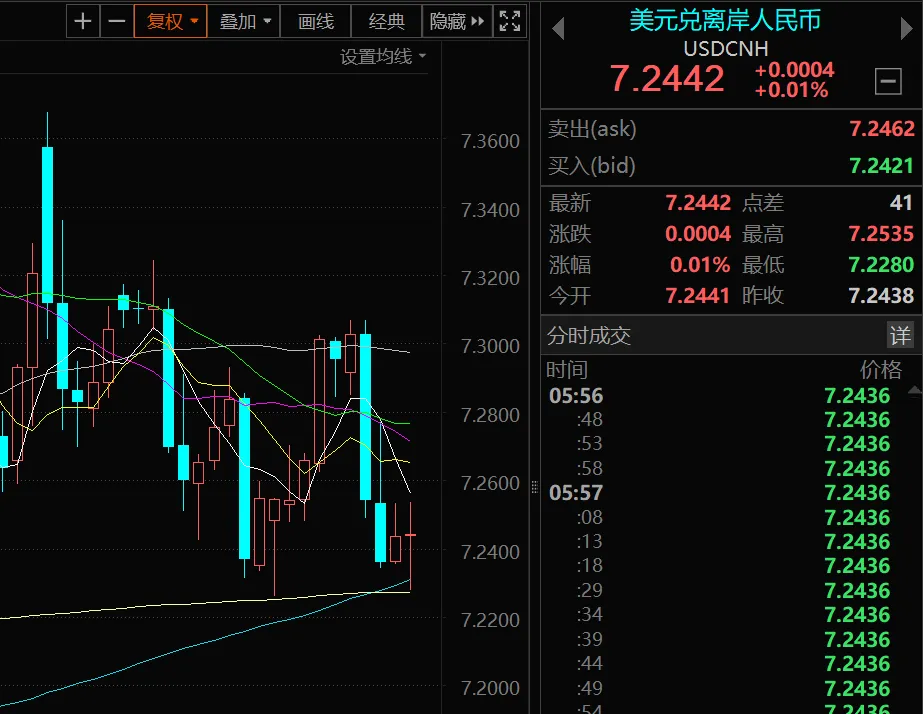Click the USDCNH symbol code

tap(726, 48)
